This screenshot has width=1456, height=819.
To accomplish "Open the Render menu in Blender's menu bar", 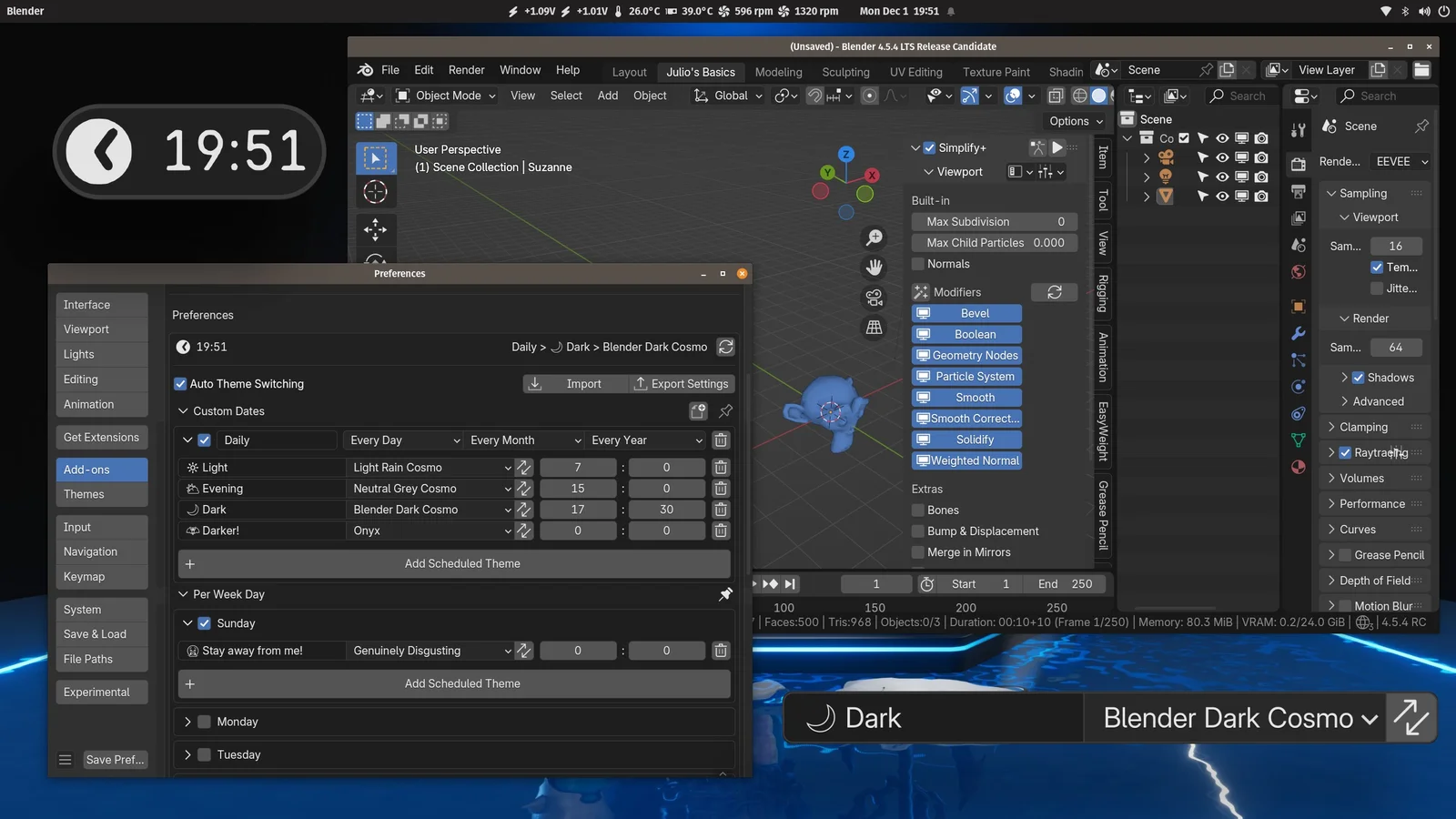I will [x=466, y=69].
